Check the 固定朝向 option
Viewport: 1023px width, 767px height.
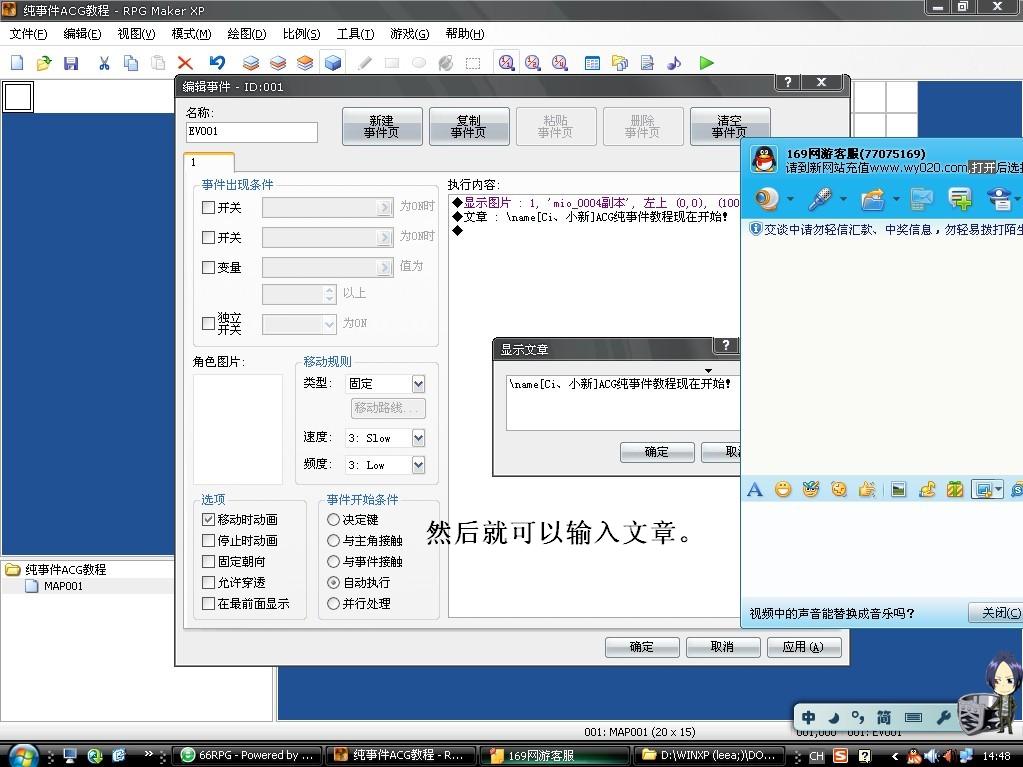pos(208,562)
